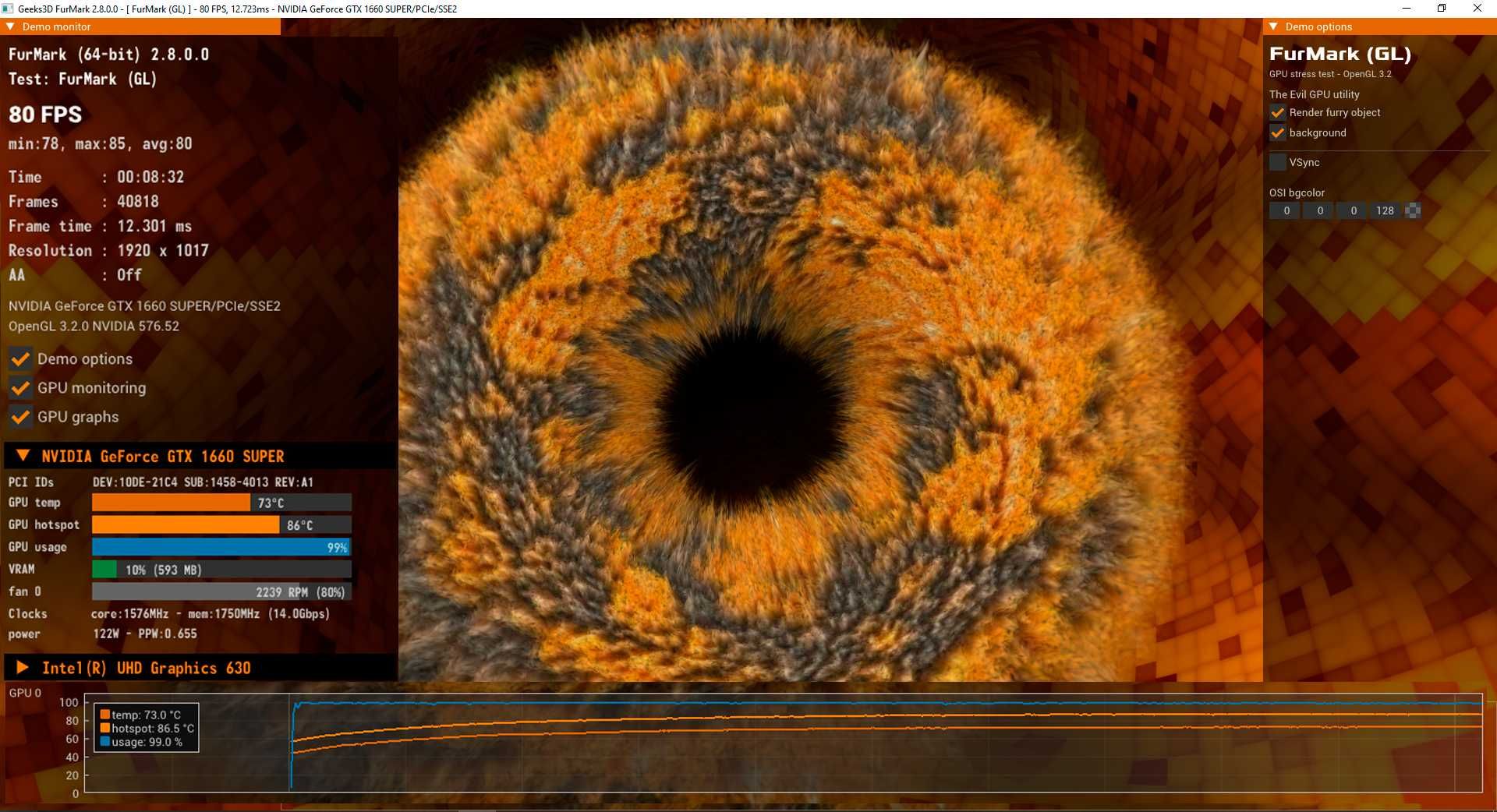Screen dimensions: 1497x812
Task: Uncheck the GPU graphs checkbox
Action: (x=20, y=417)
